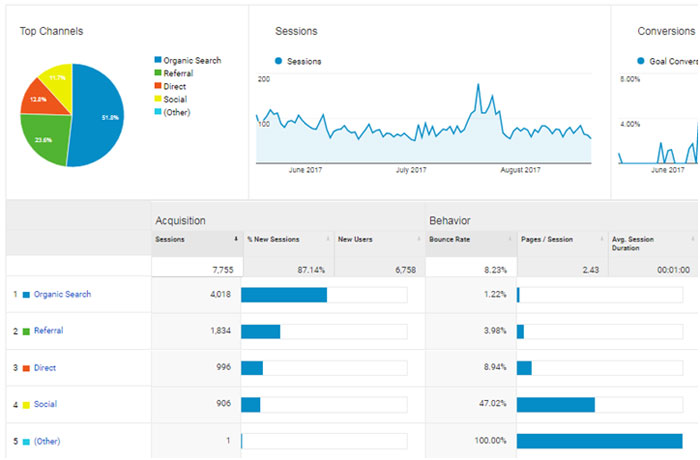Viewport: 700px width, 460px height.
Task: Sort by New Users column
Action: (380, 243)
